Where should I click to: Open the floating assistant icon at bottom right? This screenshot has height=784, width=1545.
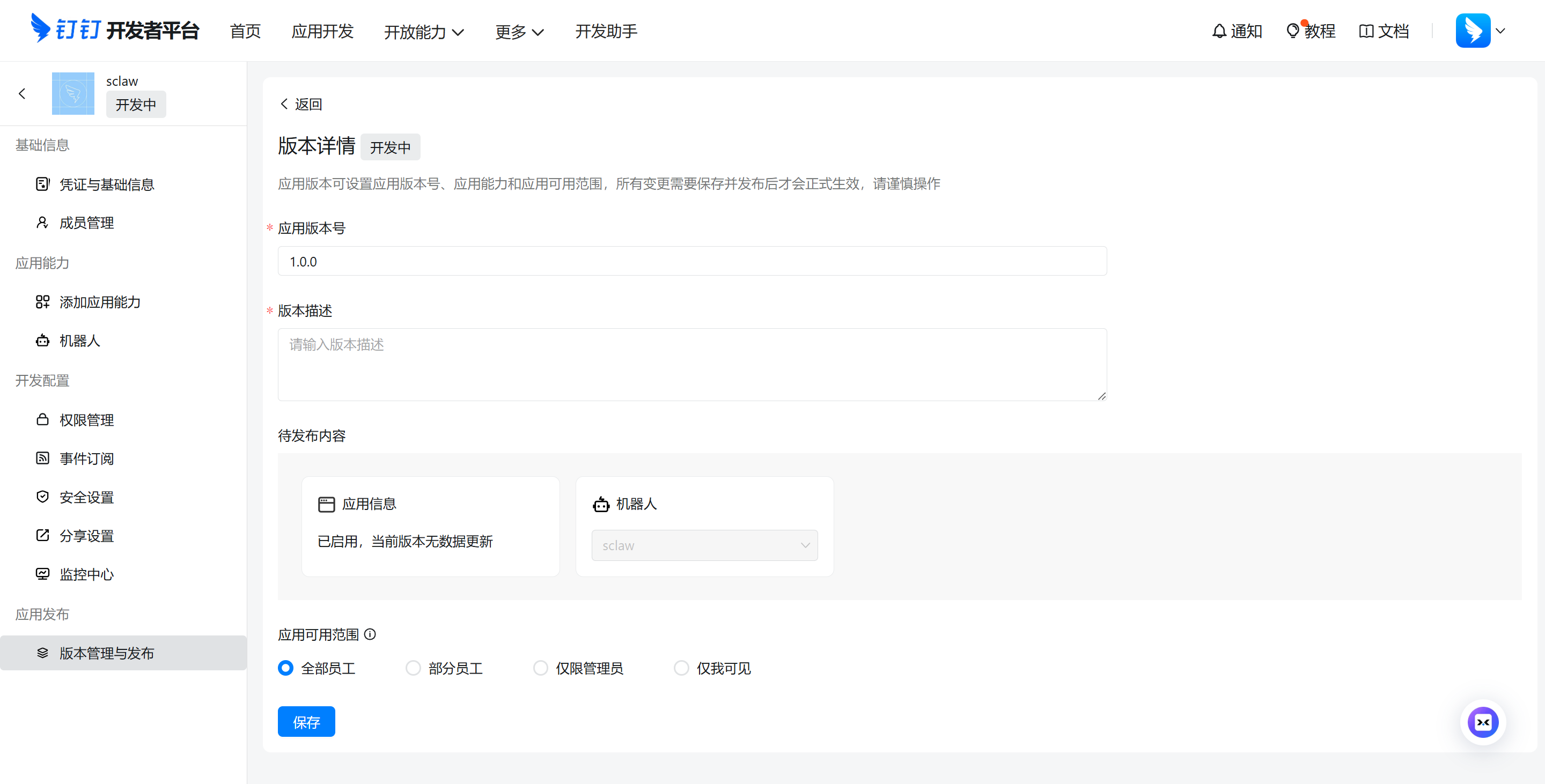[1483, 722]
